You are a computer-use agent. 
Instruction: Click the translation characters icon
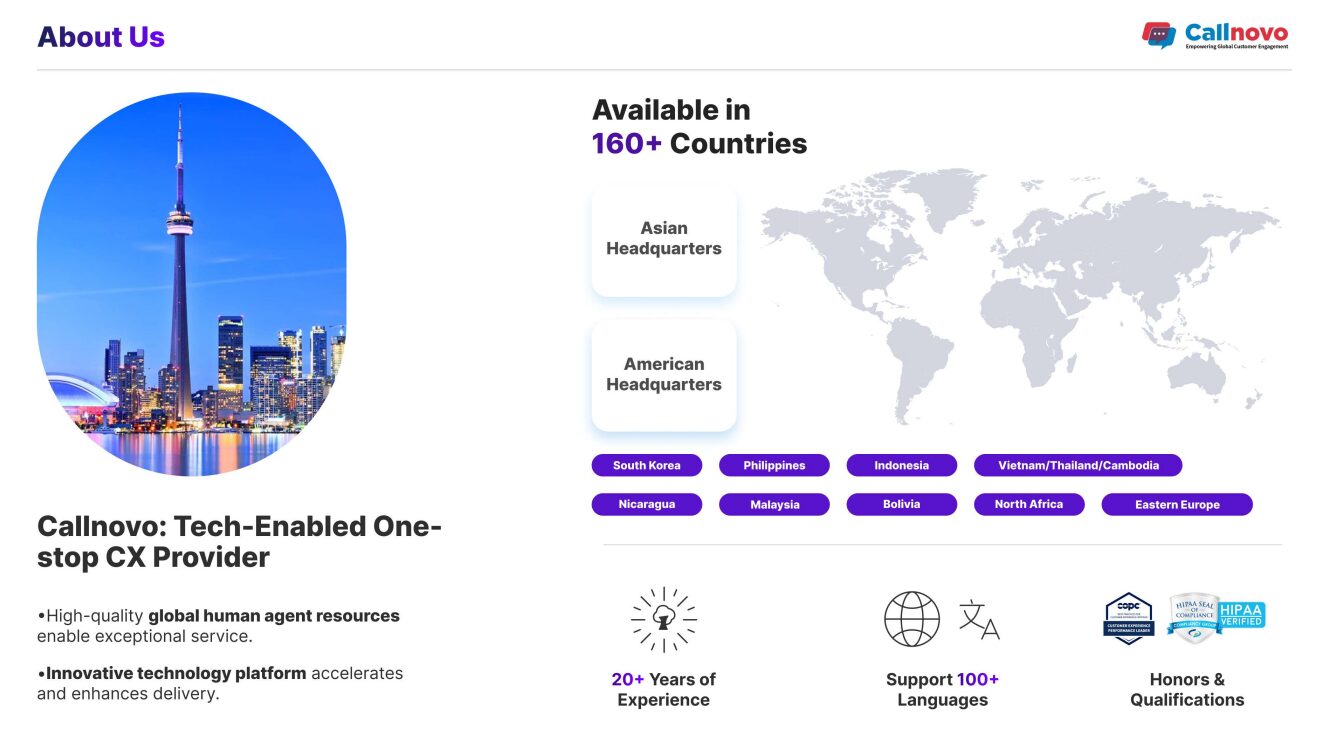pyautogui.click(x=979, y=620)
